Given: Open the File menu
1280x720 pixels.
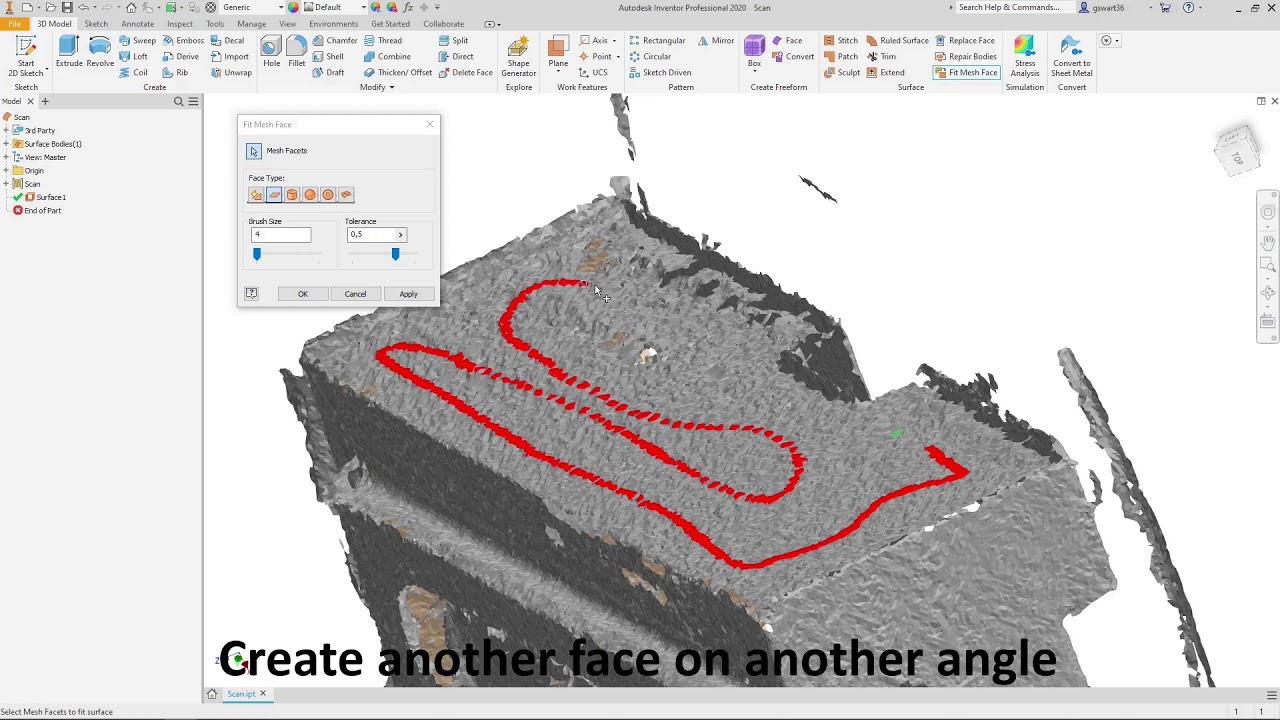Looking at the screenshot, I should tap(15, 24).
